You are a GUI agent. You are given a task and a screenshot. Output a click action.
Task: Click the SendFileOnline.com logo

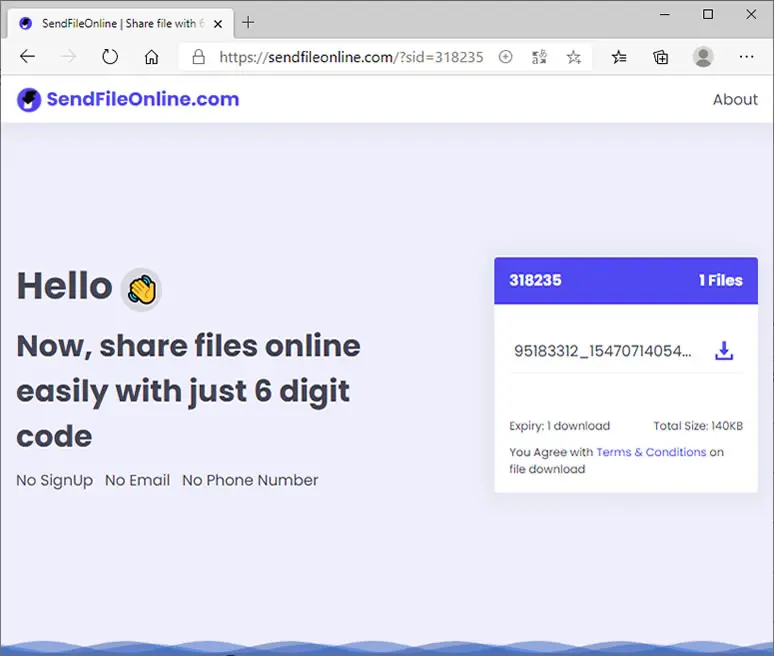(128, 99)
